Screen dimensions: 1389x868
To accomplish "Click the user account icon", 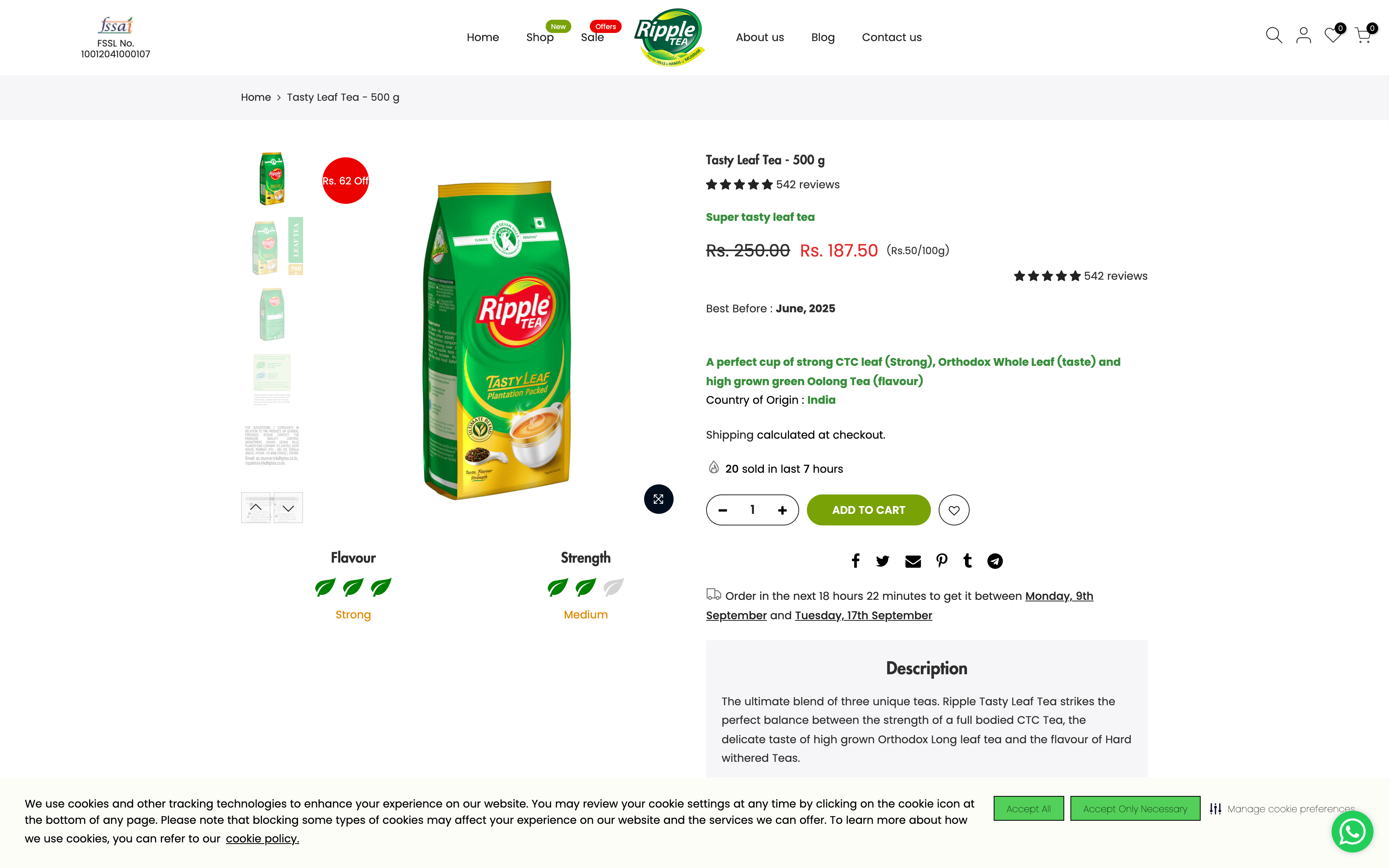I will 1303,36.
